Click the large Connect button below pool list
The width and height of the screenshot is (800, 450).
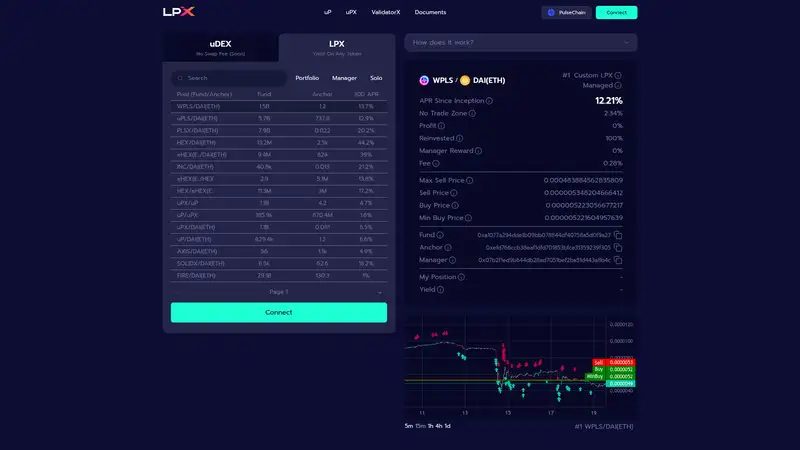(279, 312)
